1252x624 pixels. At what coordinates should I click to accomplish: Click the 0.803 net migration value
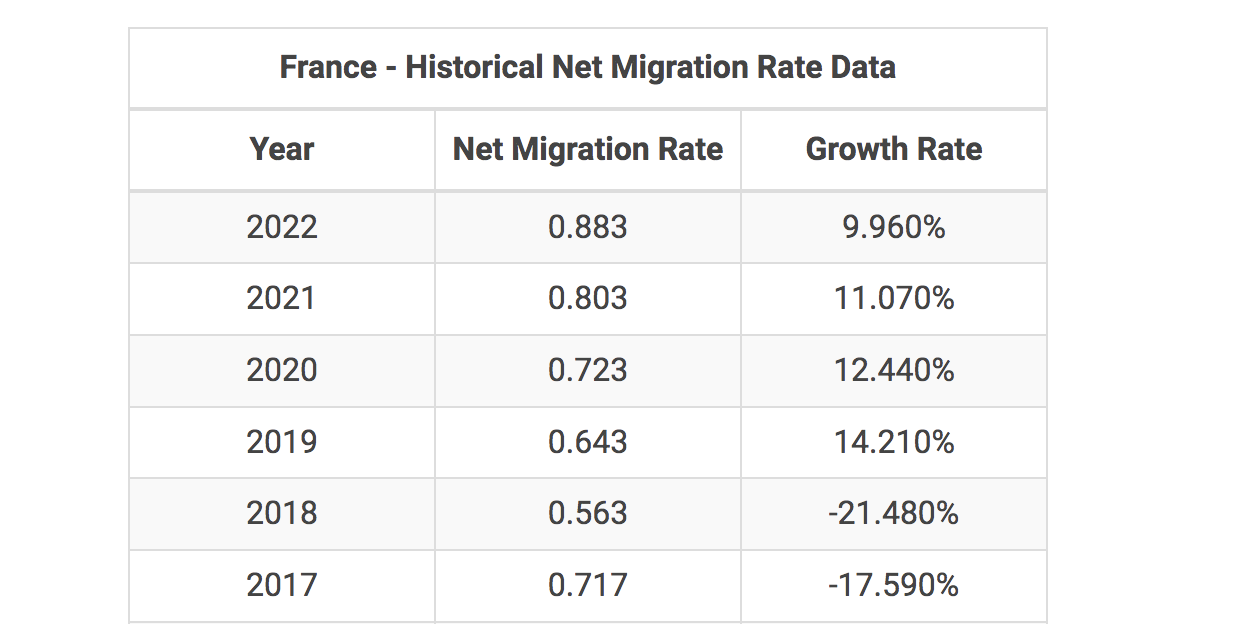588,298
